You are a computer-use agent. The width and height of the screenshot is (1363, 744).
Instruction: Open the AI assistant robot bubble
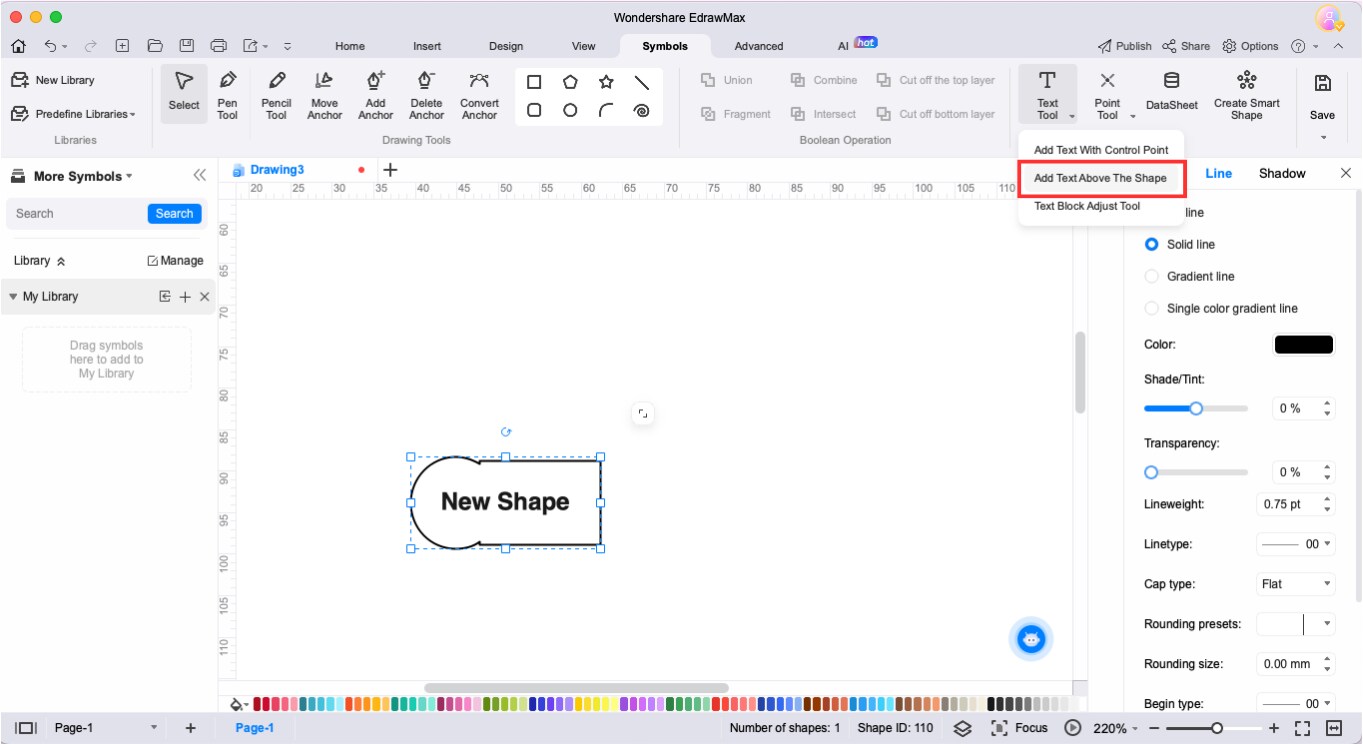tap(1031, 639)
